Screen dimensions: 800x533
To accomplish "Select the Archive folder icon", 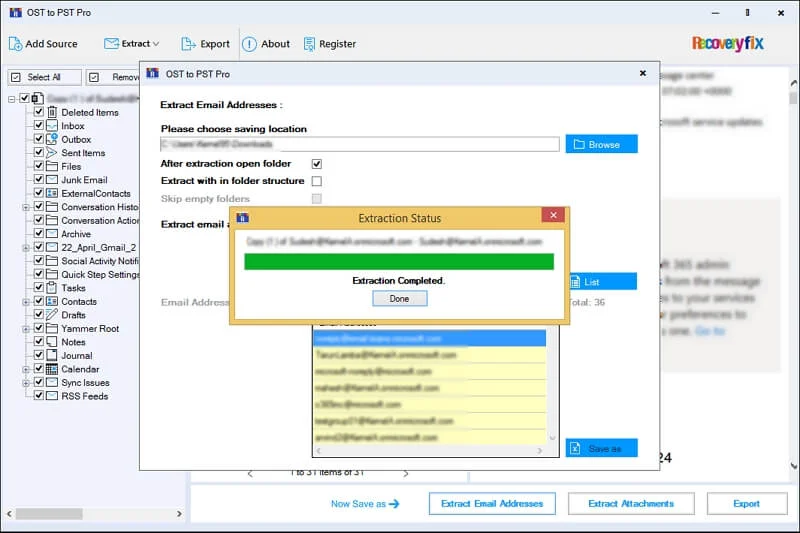I will point(52,234).
